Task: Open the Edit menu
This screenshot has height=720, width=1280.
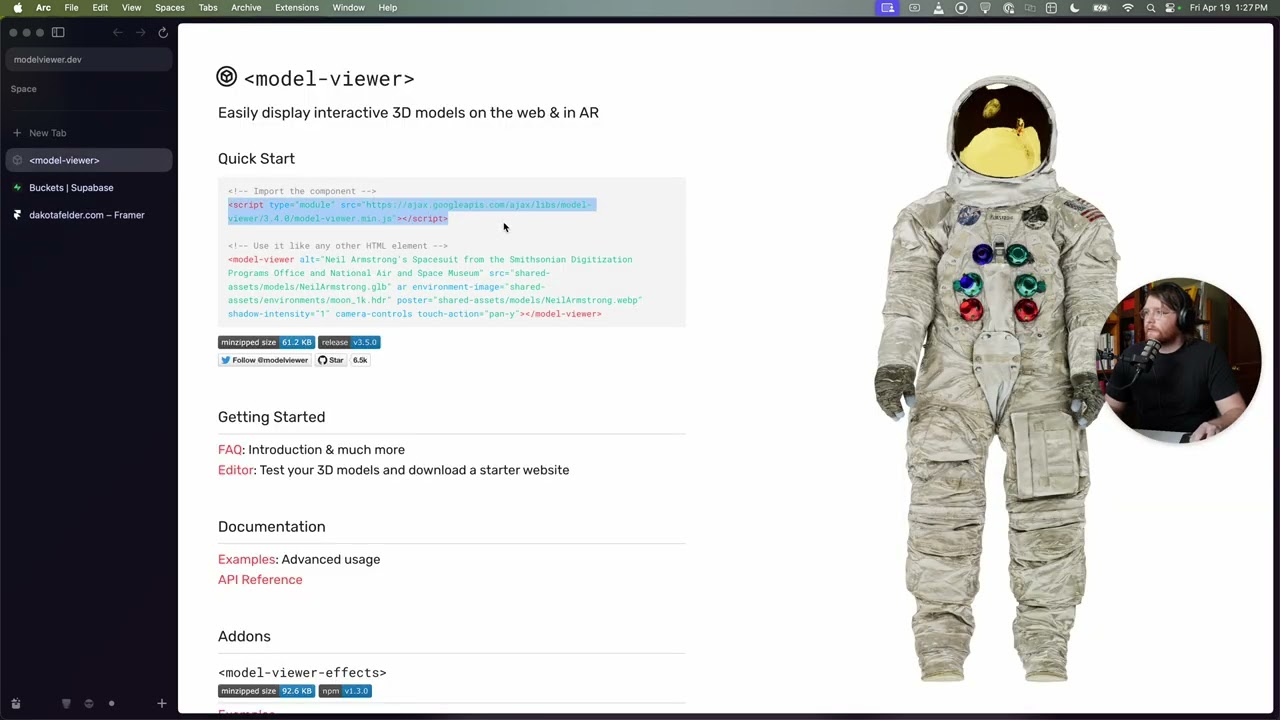Action: [x=100, y=8]
